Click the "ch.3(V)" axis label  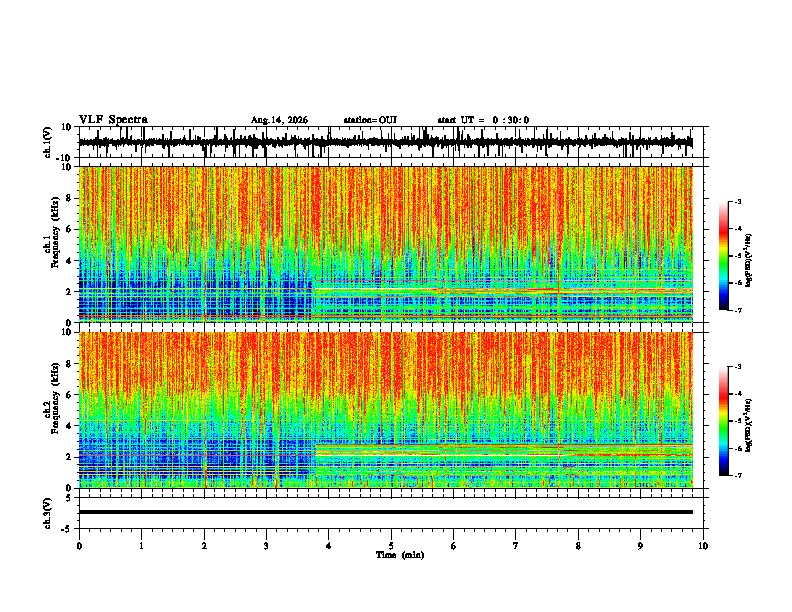(48, 513)
